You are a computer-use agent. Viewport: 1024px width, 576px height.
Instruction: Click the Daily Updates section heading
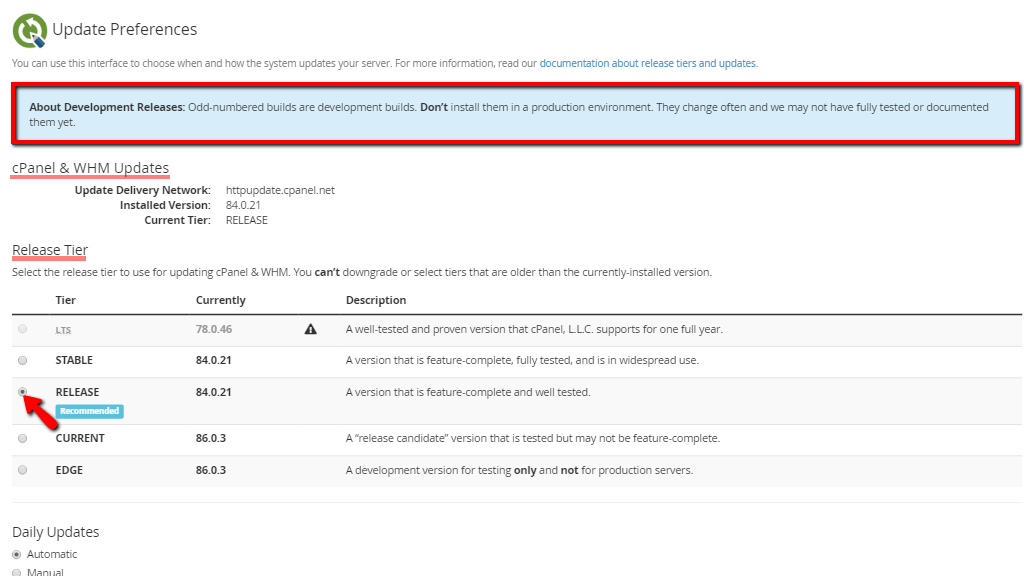[x=56, y=532]
